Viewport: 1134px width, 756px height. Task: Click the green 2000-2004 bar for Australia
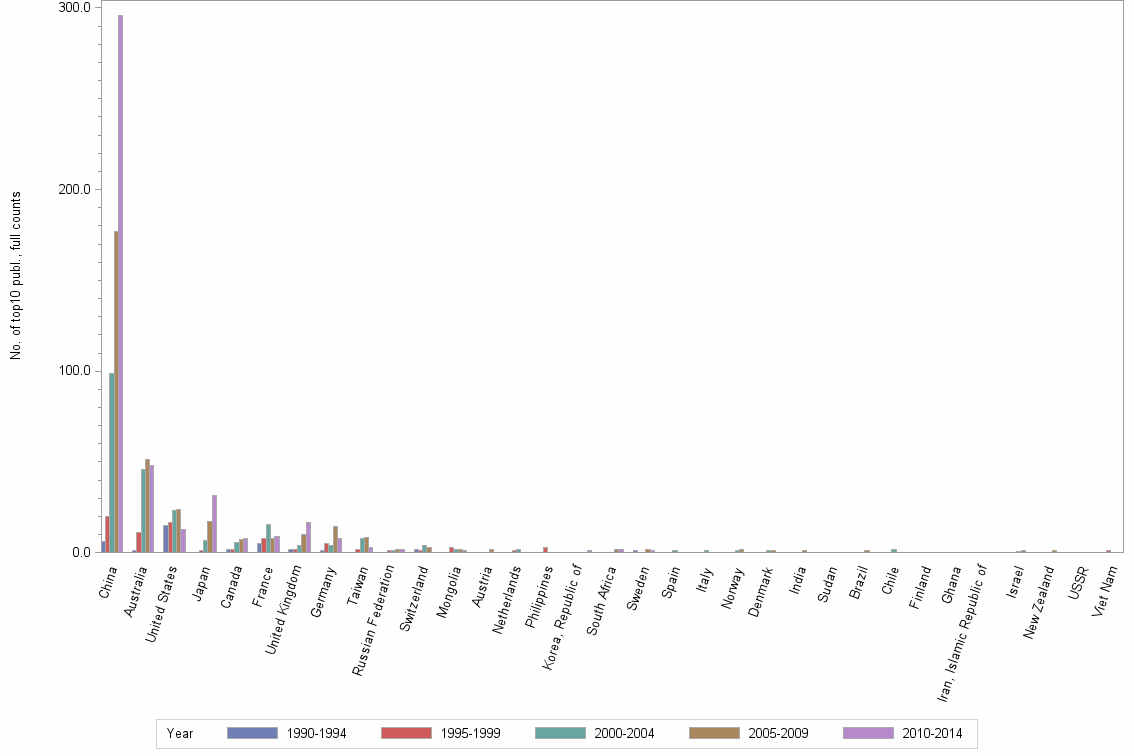143,510
